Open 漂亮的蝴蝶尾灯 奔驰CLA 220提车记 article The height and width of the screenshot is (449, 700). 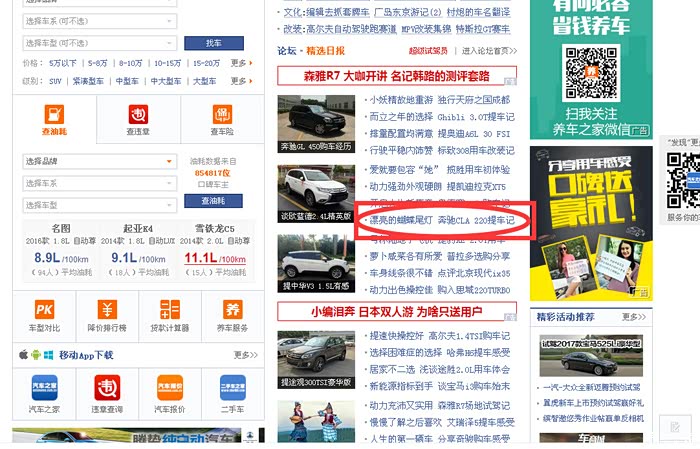442,220
